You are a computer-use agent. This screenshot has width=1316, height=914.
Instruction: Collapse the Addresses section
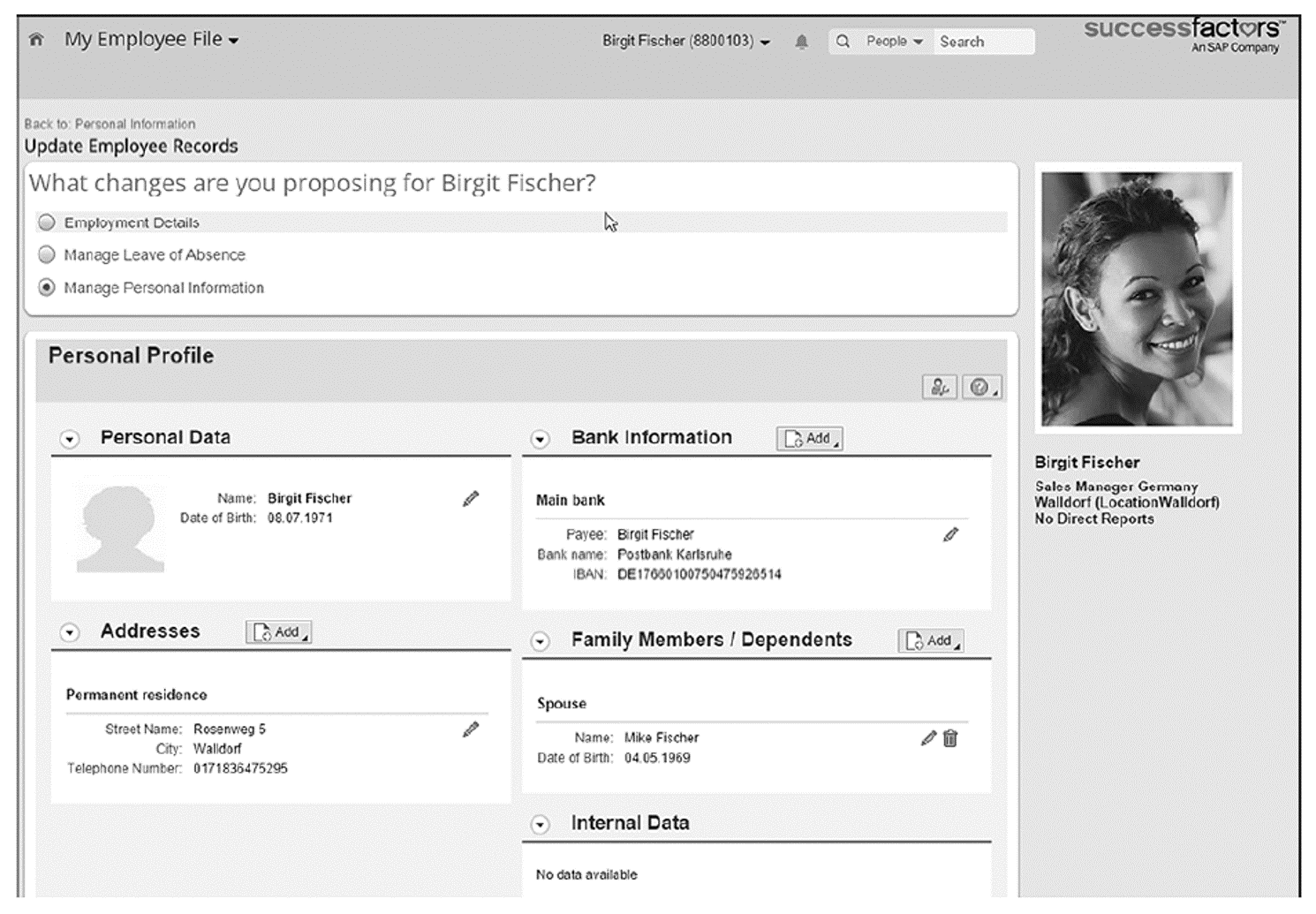(x=69, y=631)
